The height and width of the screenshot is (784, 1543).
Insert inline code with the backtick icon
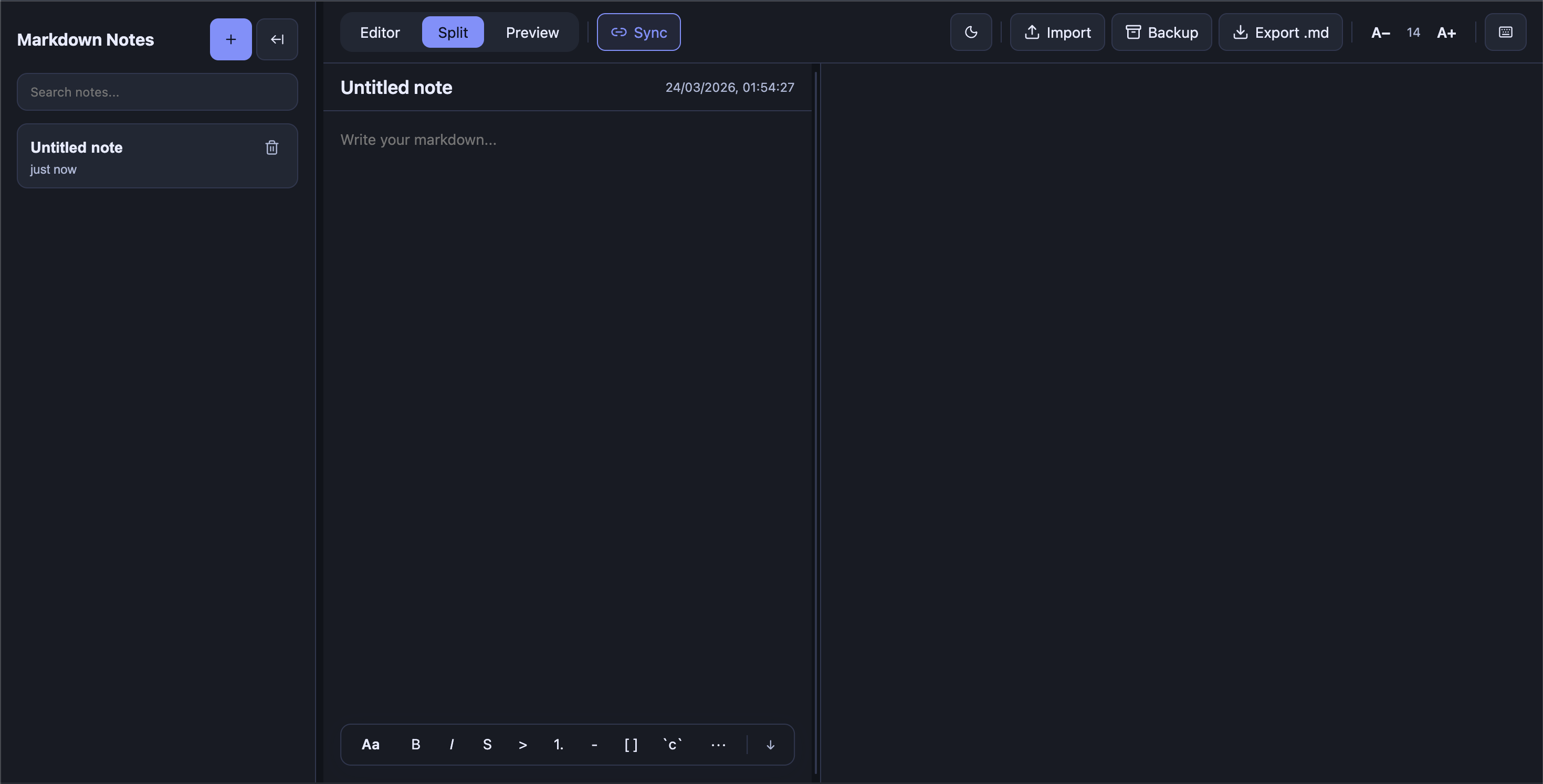point(672,745)
